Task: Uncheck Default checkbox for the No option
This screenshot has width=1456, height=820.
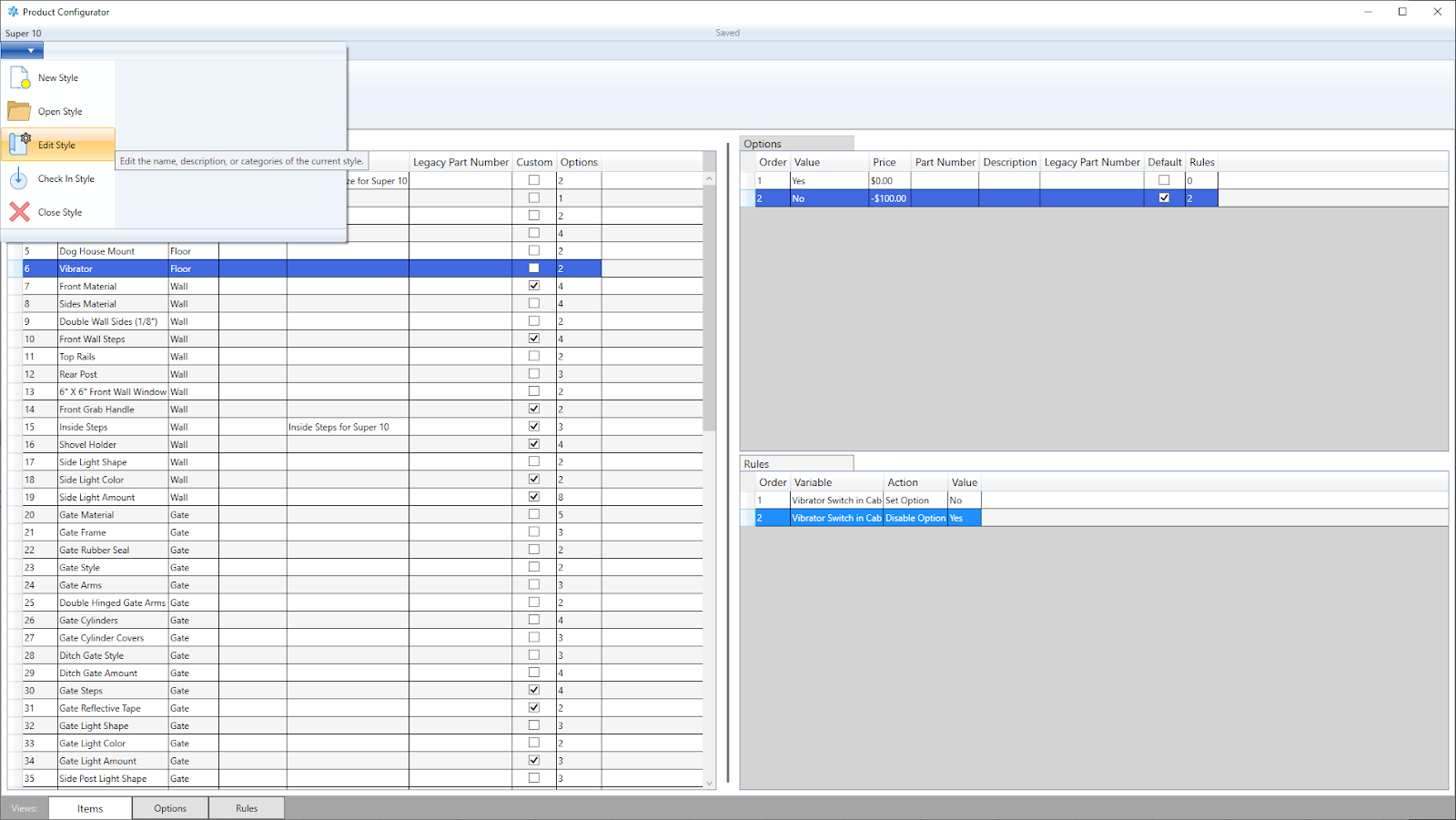Action: [x=1164, y=197]
